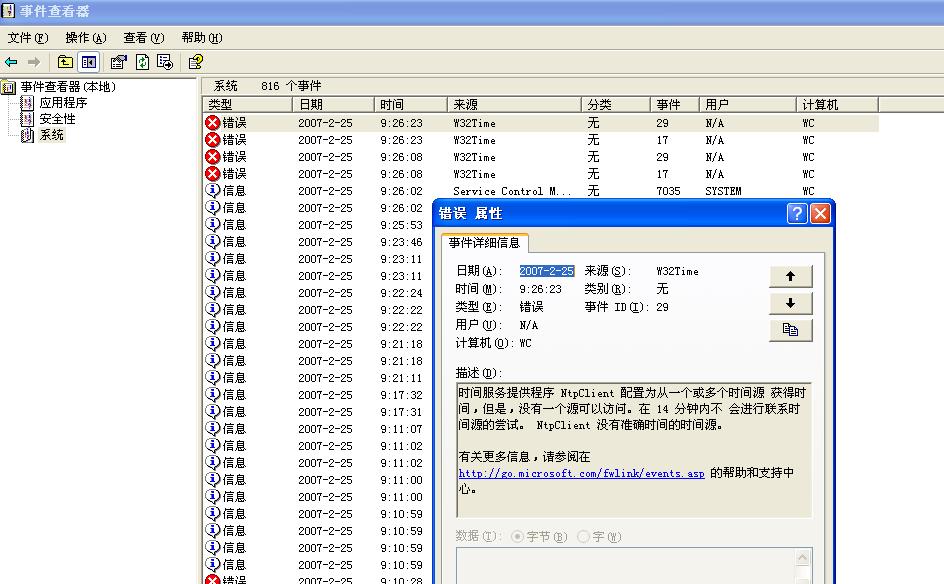Select the 字 (Words) radio button
This screenshot has height=584, width=944.
583,537
